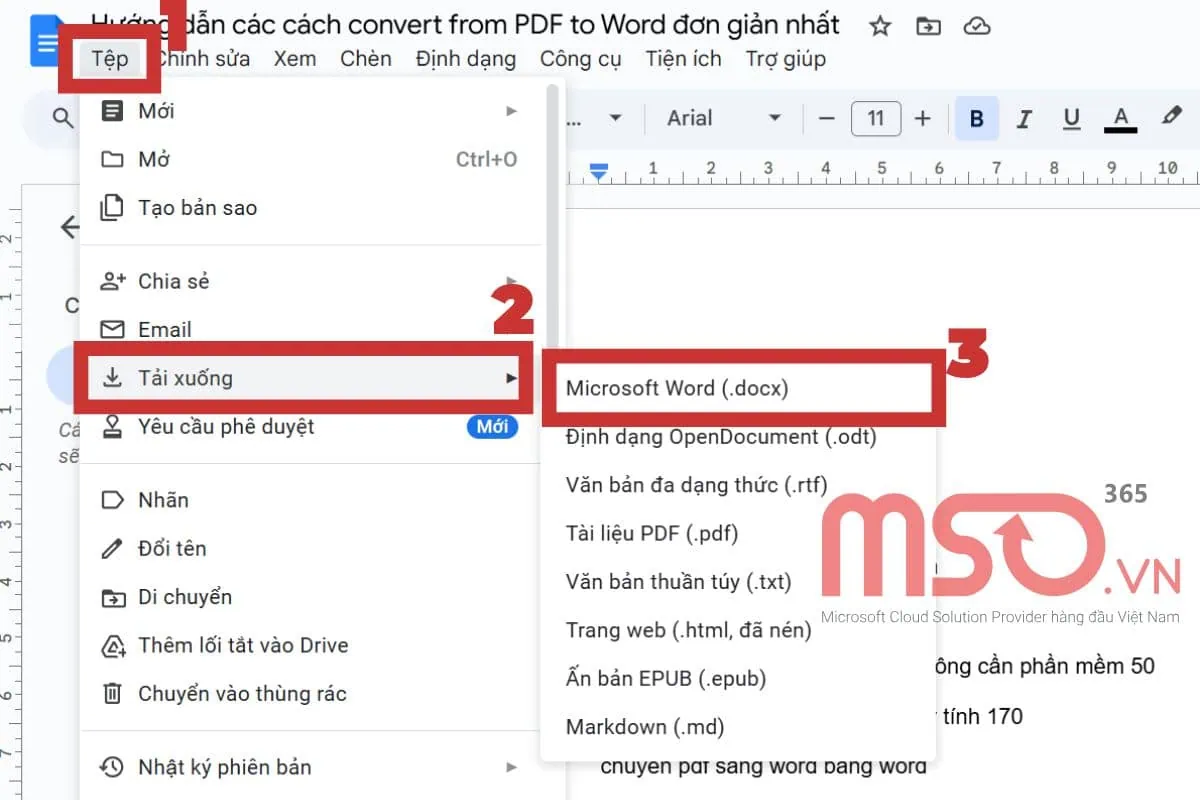Open the Tệp menu

click(x=110, y=58)
